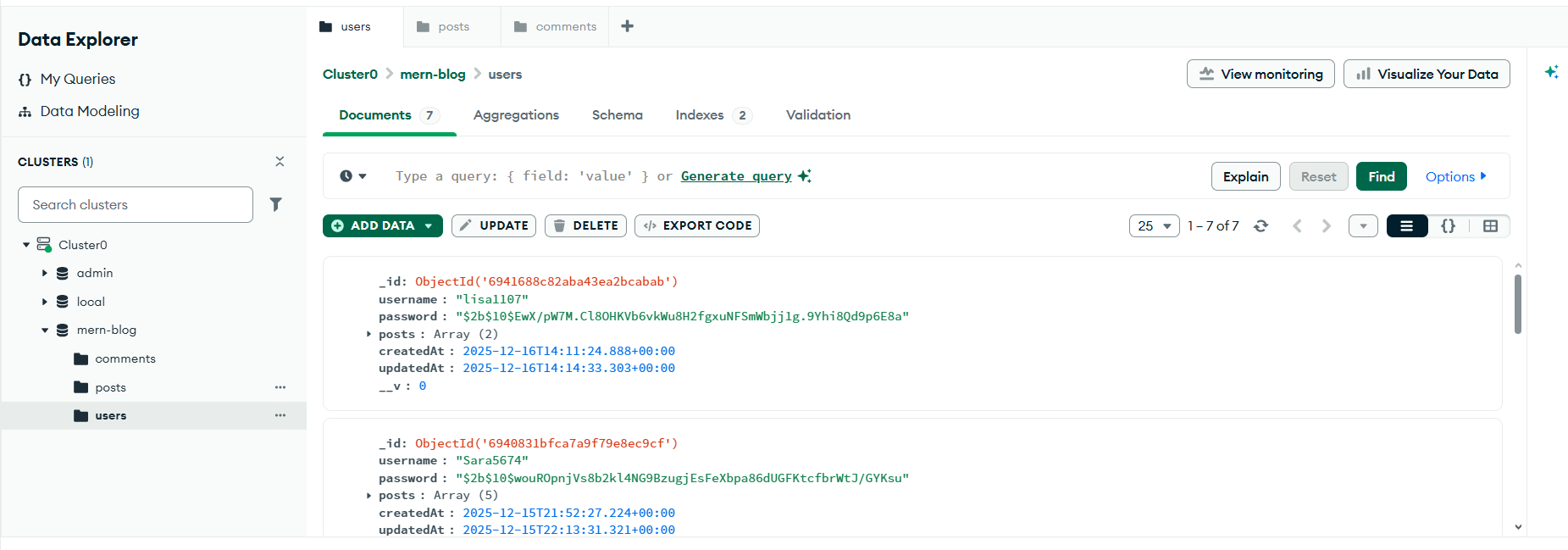
Task: Select the Schema tab
Action: point(617,115)
